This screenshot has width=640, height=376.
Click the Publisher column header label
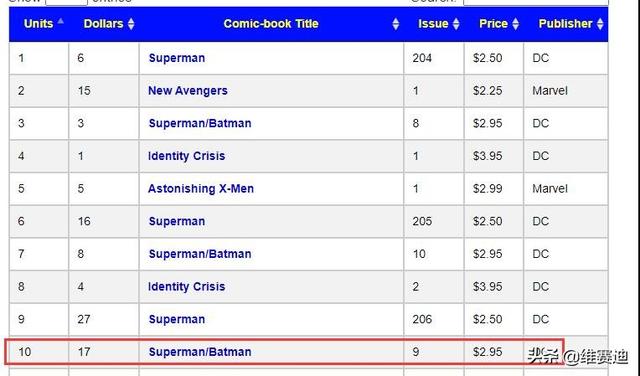(x=565, y=24)
